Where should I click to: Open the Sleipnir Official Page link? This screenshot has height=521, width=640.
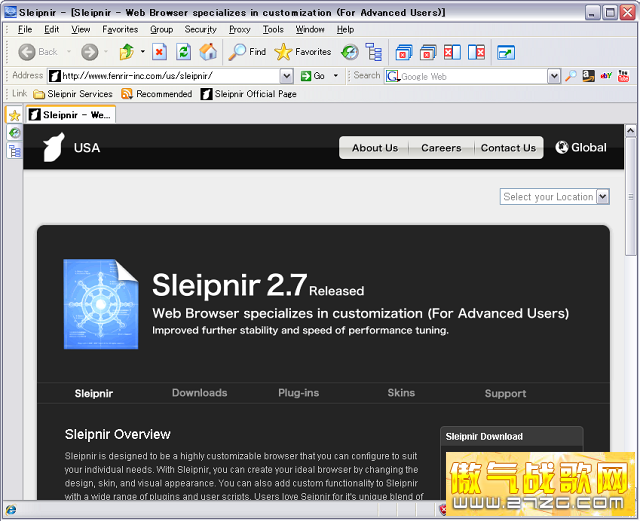pos(249,94)
